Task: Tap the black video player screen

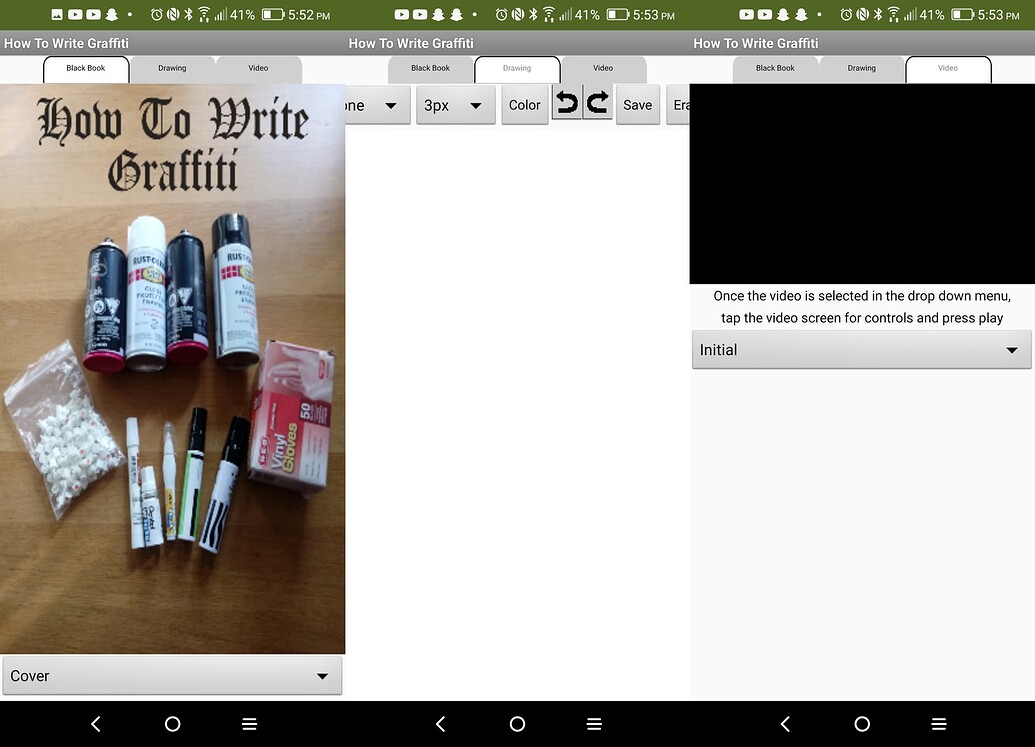Action: click(860, 185)
